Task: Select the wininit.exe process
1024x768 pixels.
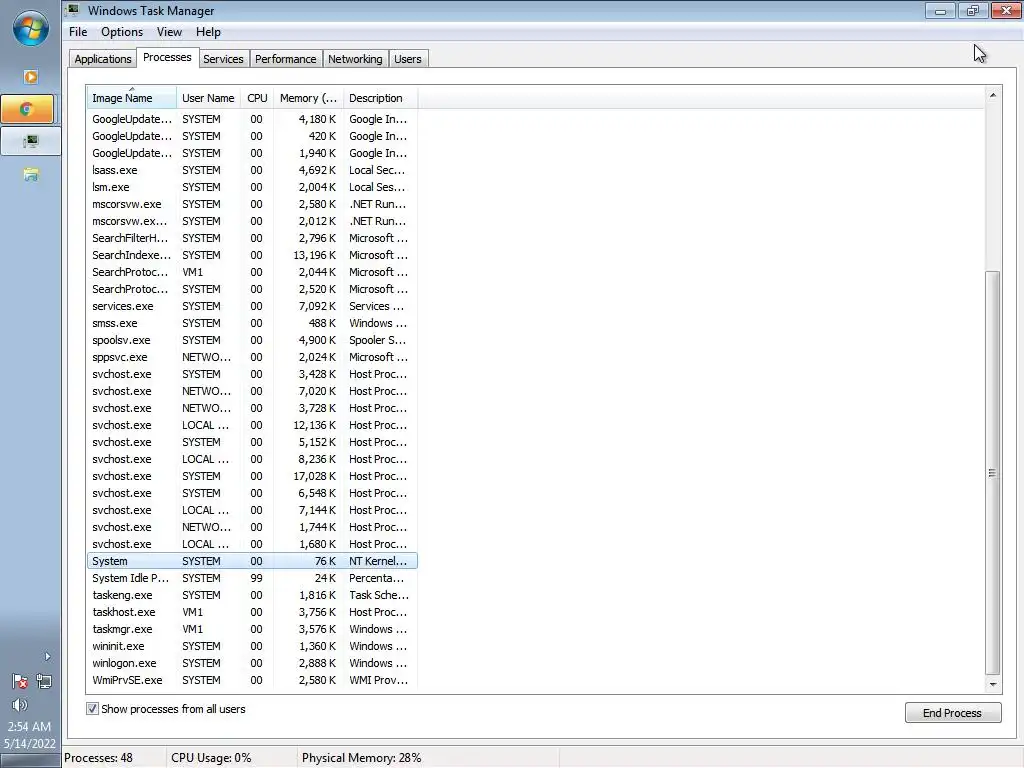Action: point(252,646)
